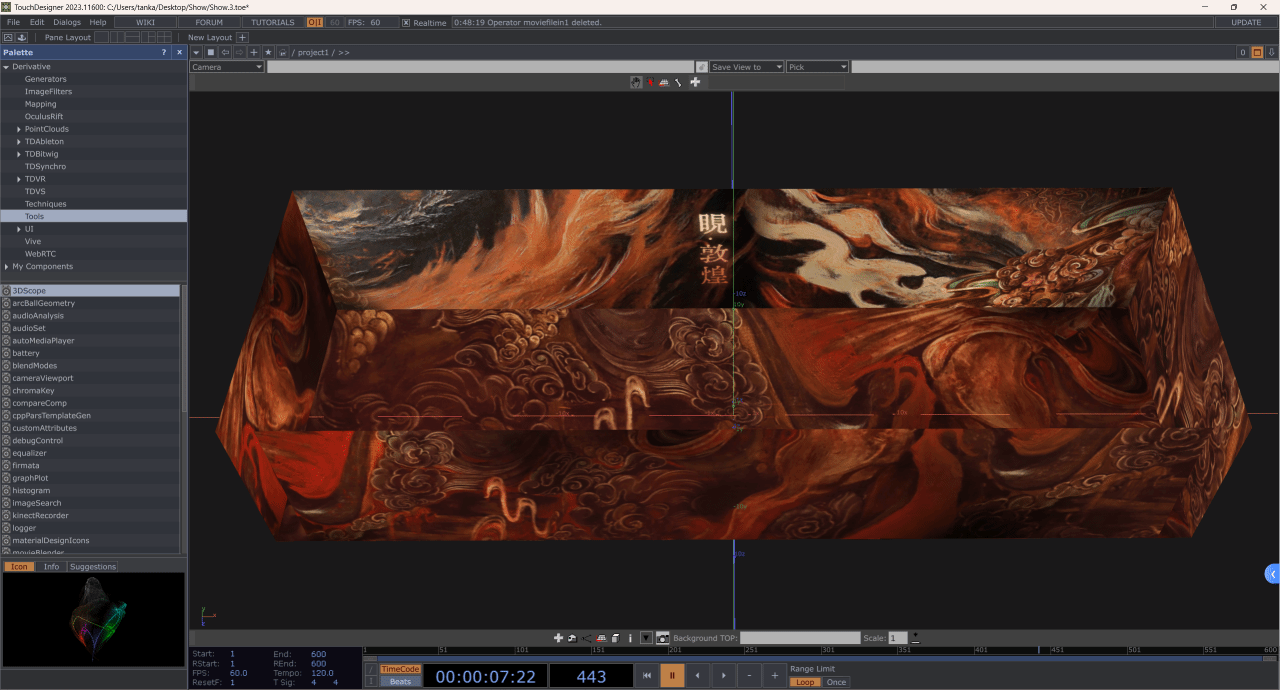
Task: Expand the TDAbleton folder
Action: tap(19, 142)
